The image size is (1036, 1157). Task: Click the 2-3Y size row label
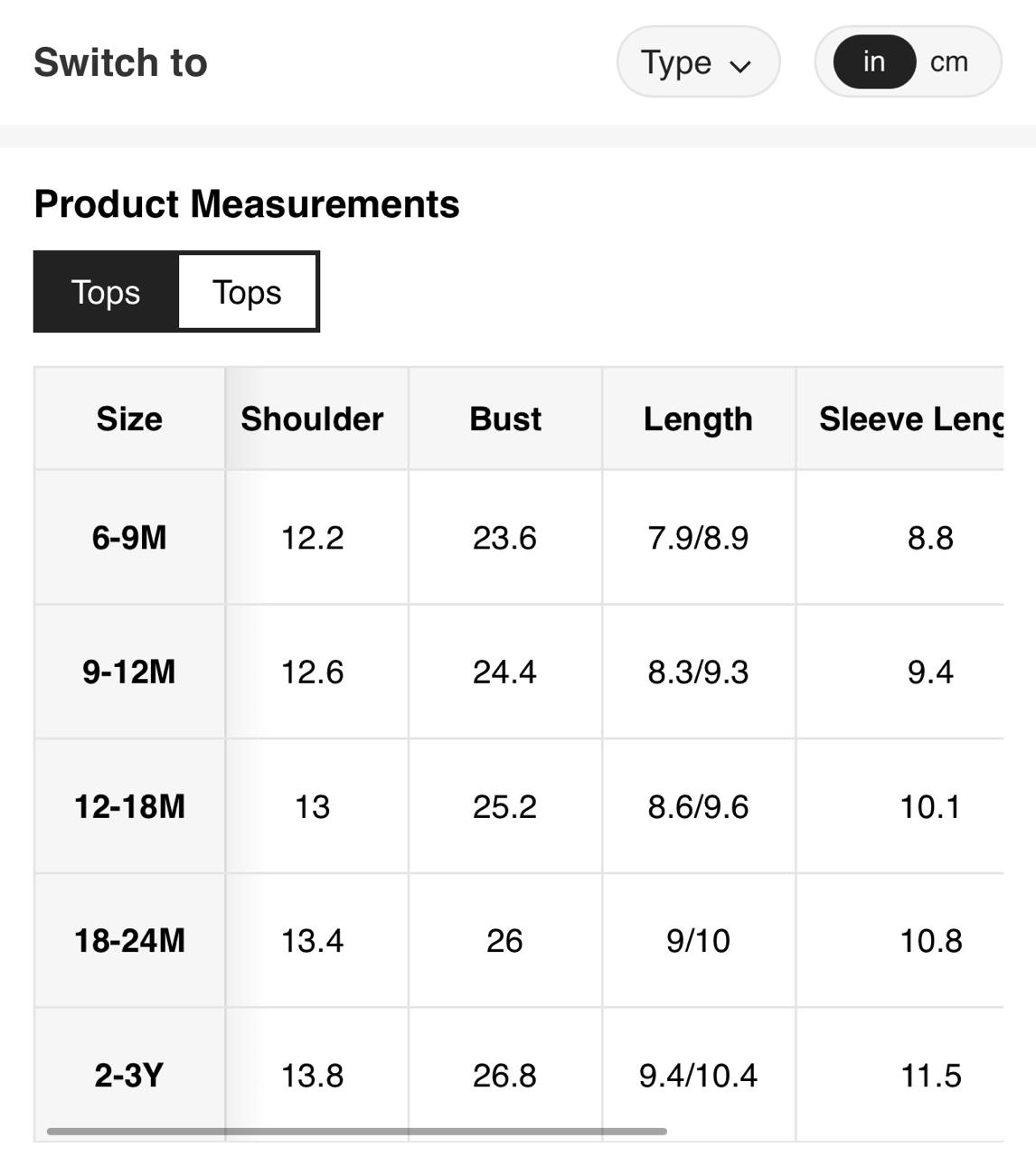click(129, 1076)
